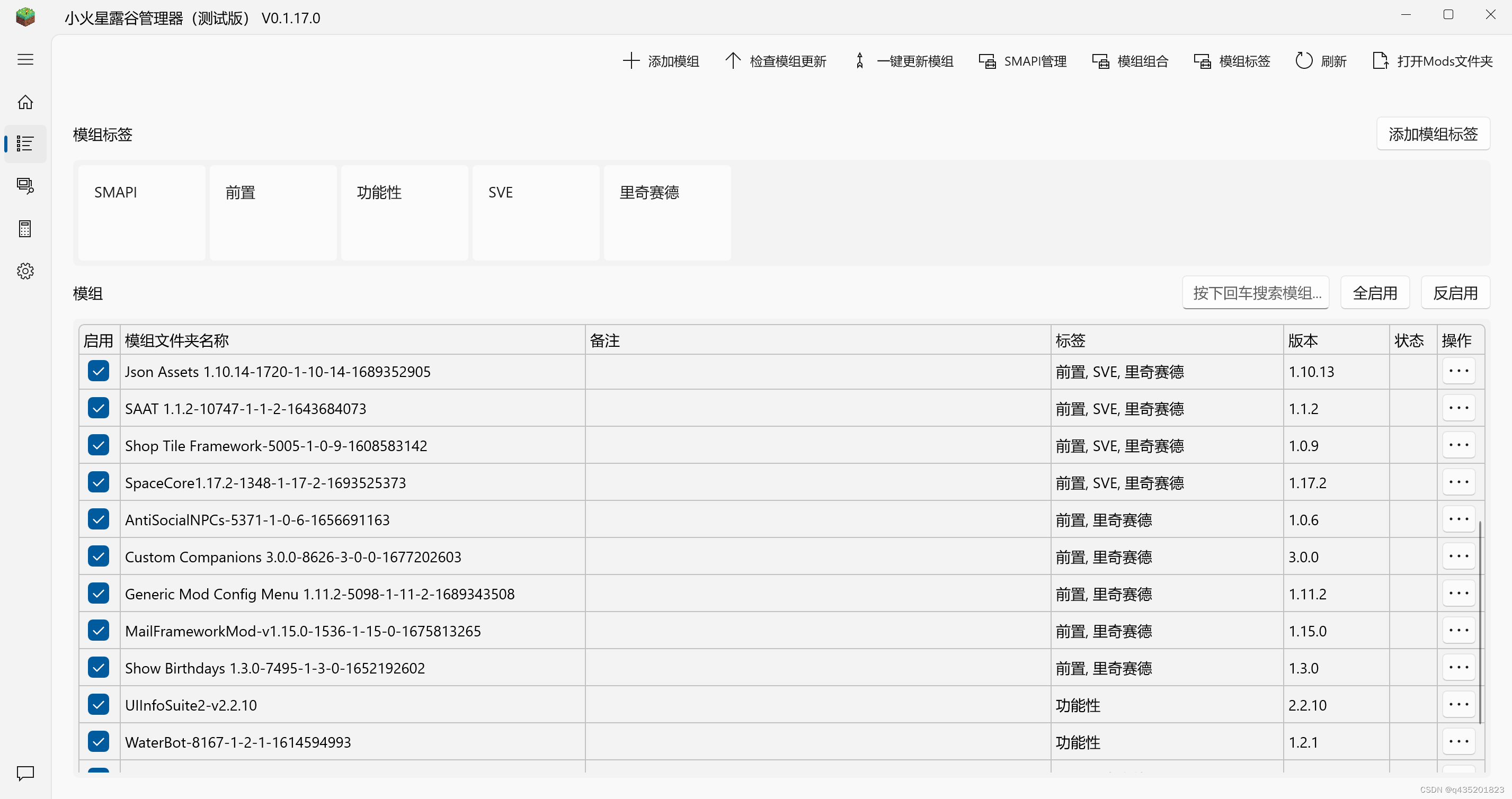Open actions menu for SAAT row
This screenshot has width=1512, height=799.
1458,408
